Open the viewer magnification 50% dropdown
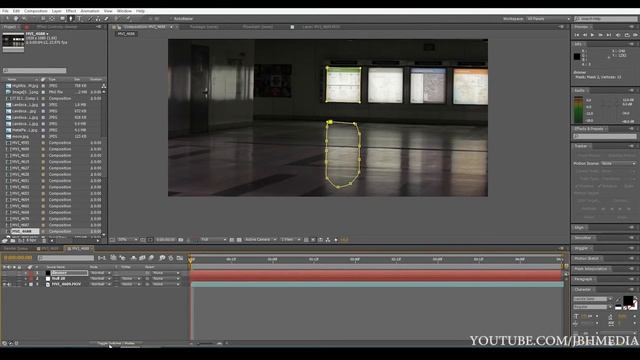640x360 pixels. tap(127, 240)
